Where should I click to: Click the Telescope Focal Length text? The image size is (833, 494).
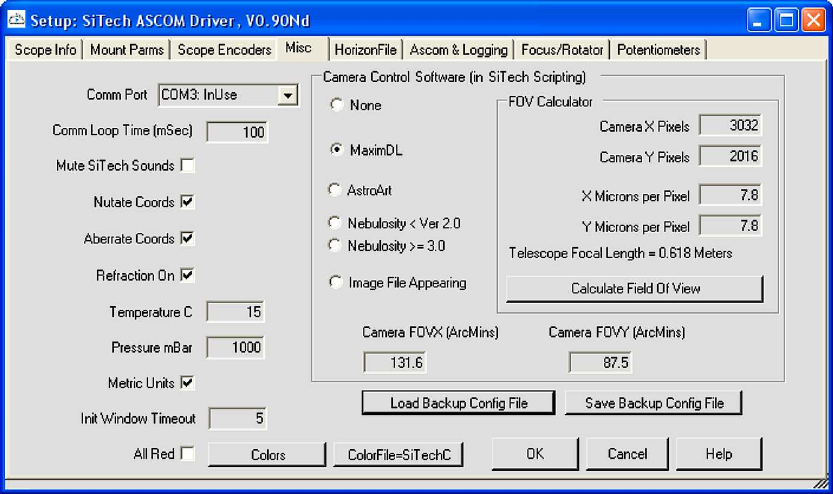[x=620, y=253]
